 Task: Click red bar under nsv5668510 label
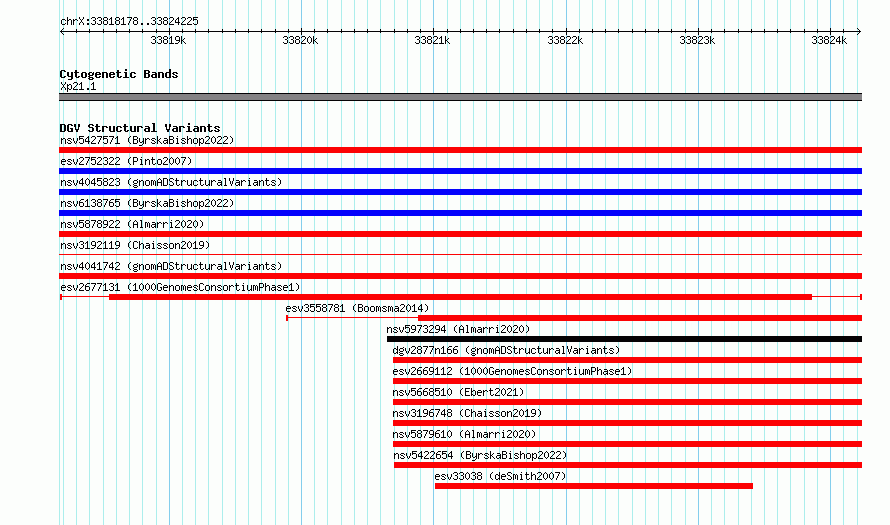pyautogui.click(x=627, y=402)
